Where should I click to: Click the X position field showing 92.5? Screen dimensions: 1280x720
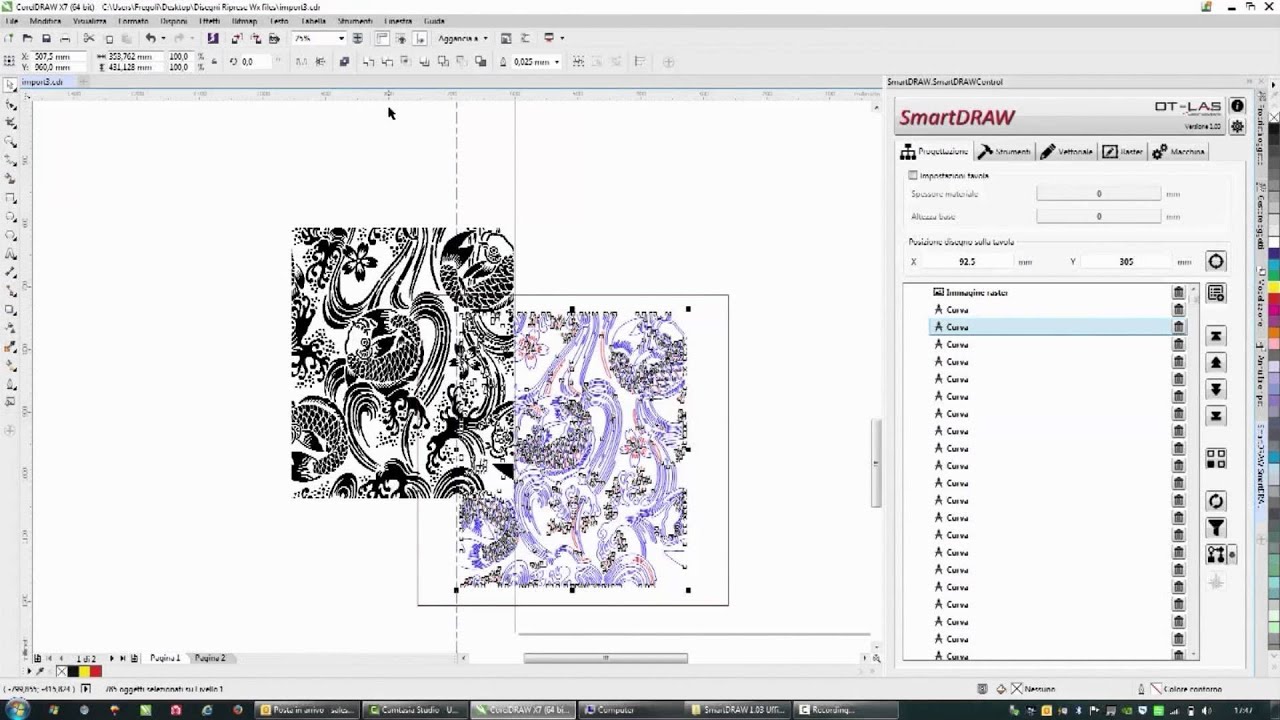[966, 262]
